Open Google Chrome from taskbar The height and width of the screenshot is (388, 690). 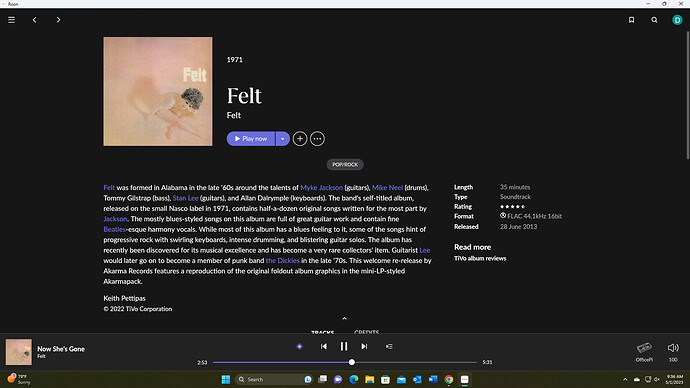[x=449, y=379]
